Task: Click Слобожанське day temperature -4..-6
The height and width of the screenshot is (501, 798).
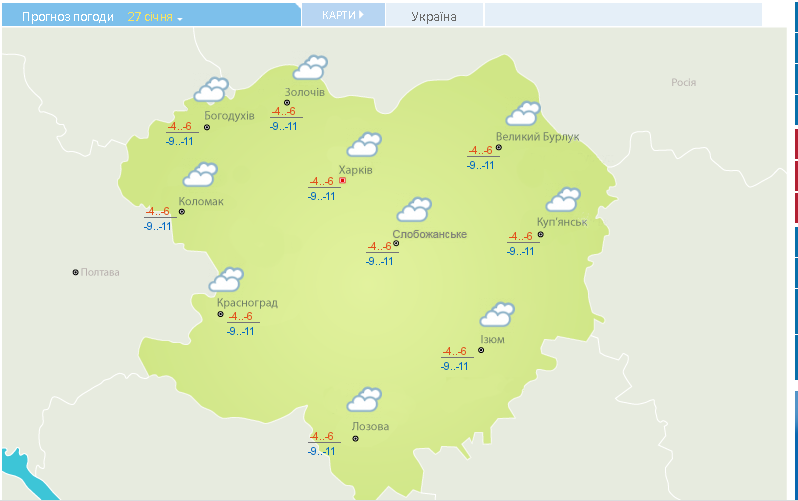Action: (380, 246)
